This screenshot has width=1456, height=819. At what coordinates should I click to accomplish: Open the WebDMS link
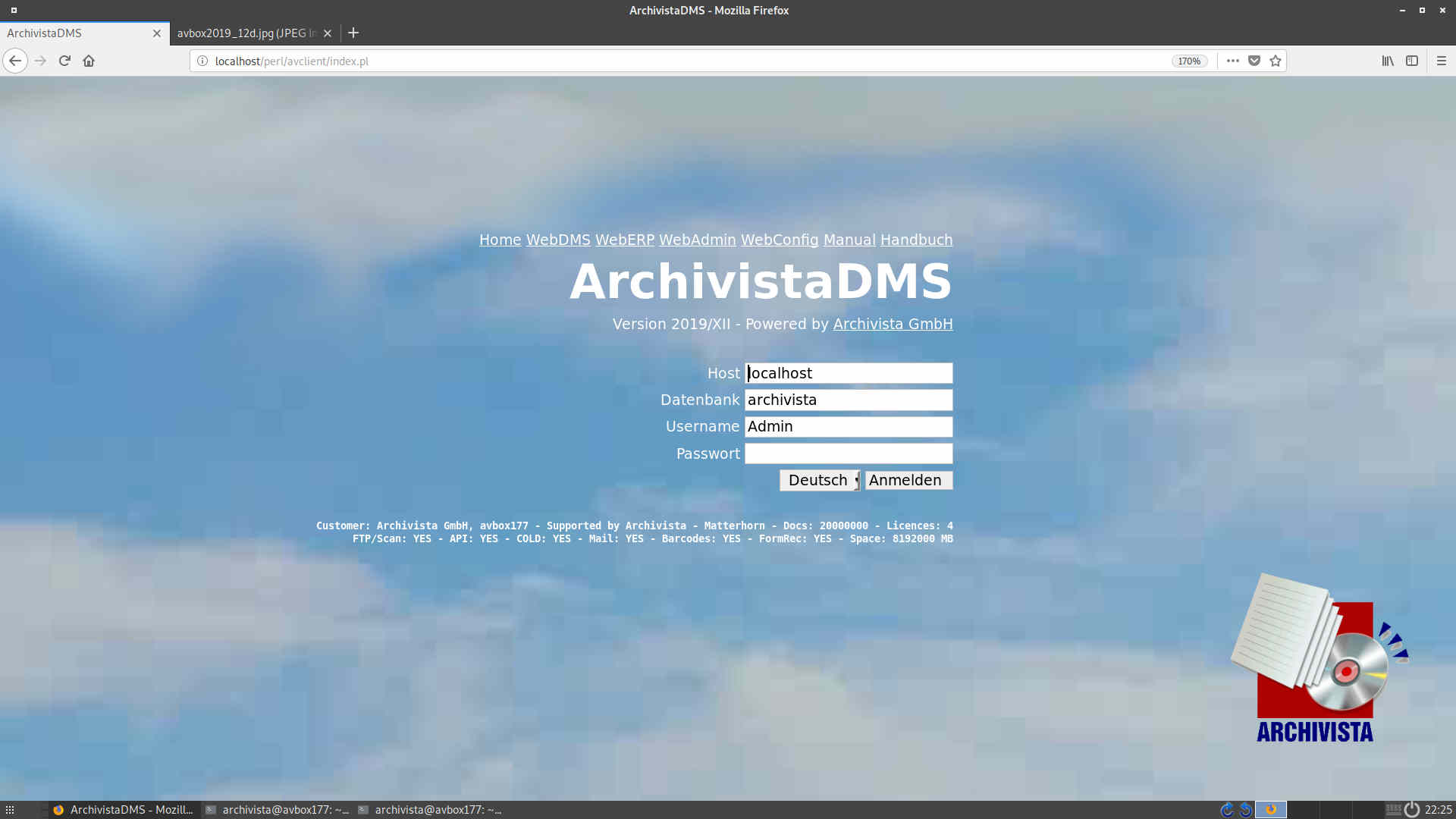tap(558, 240)
